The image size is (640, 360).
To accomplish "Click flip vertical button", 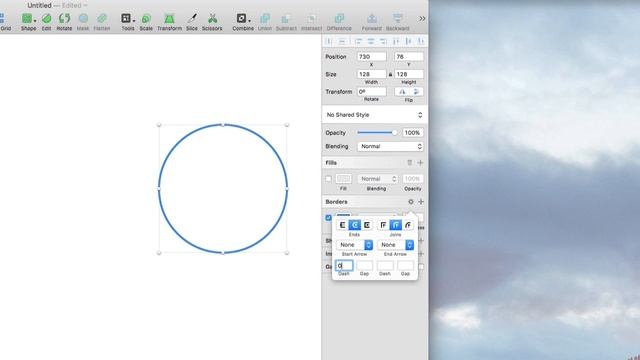I will click(x=416, y=92).
